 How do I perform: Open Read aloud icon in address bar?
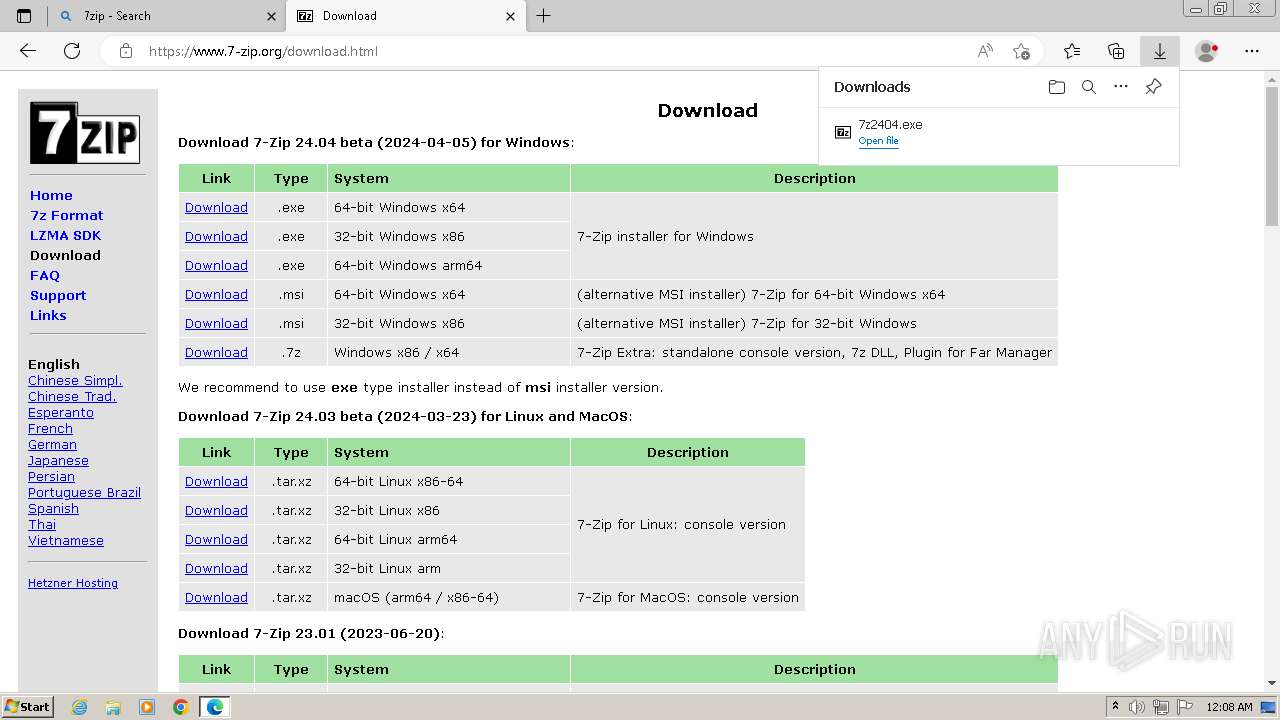[985, 51]
